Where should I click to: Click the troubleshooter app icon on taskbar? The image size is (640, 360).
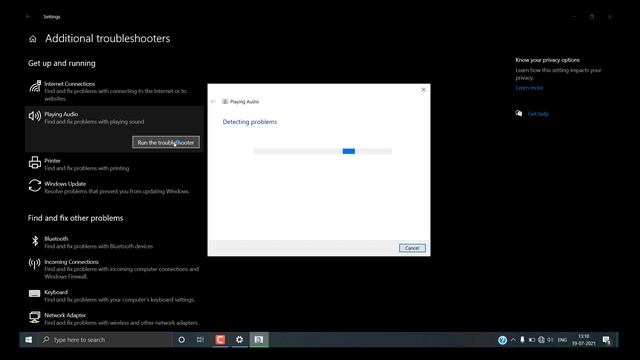[259, 340]
